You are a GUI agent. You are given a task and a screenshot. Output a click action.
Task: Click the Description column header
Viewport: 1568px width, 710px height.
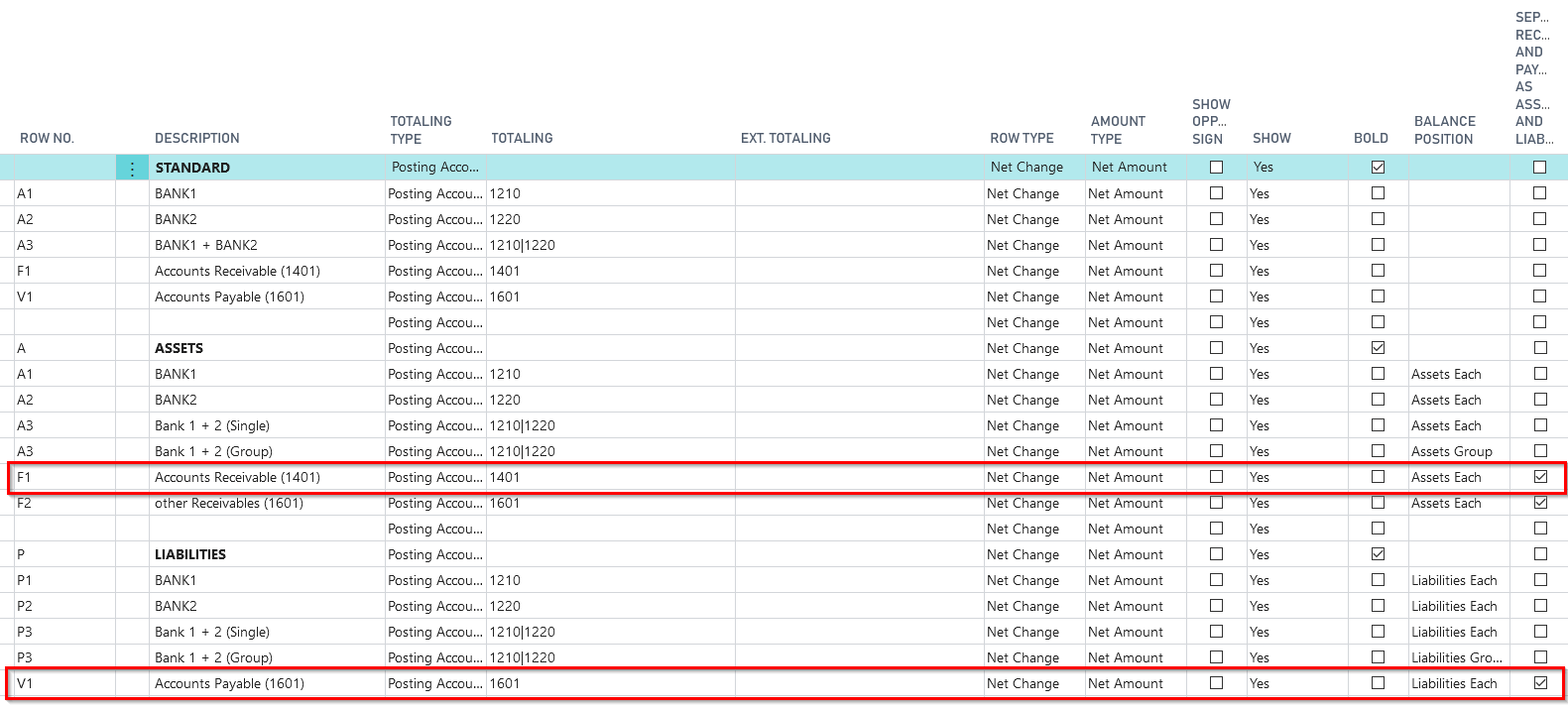197,138
